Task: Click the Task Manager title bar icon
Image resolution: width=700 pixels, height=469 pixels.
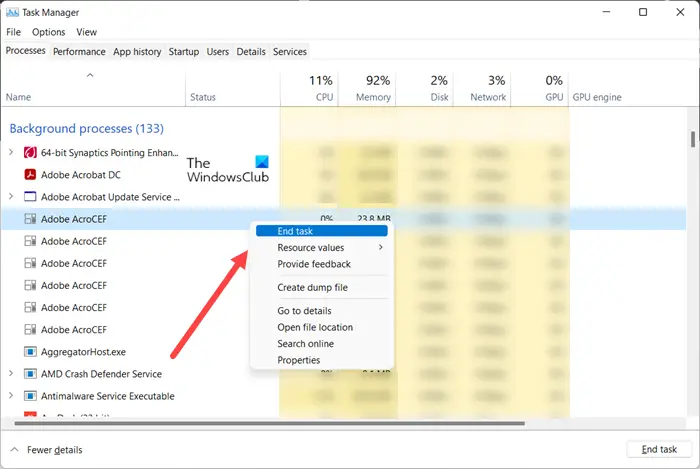Action: 12,12
